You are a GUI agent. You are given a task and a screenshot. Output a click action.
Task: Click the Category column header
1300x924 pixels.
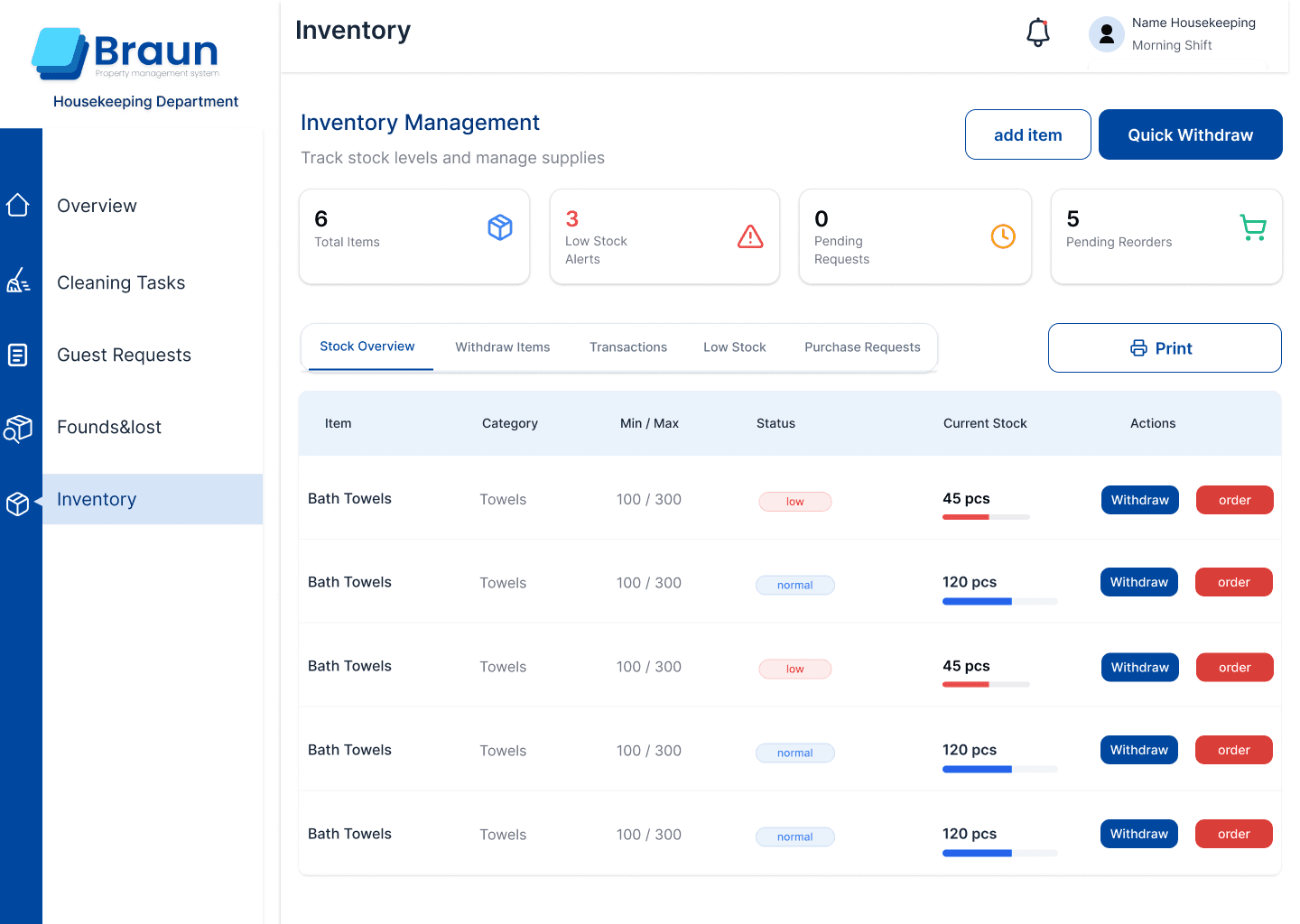tap(510, 423)
